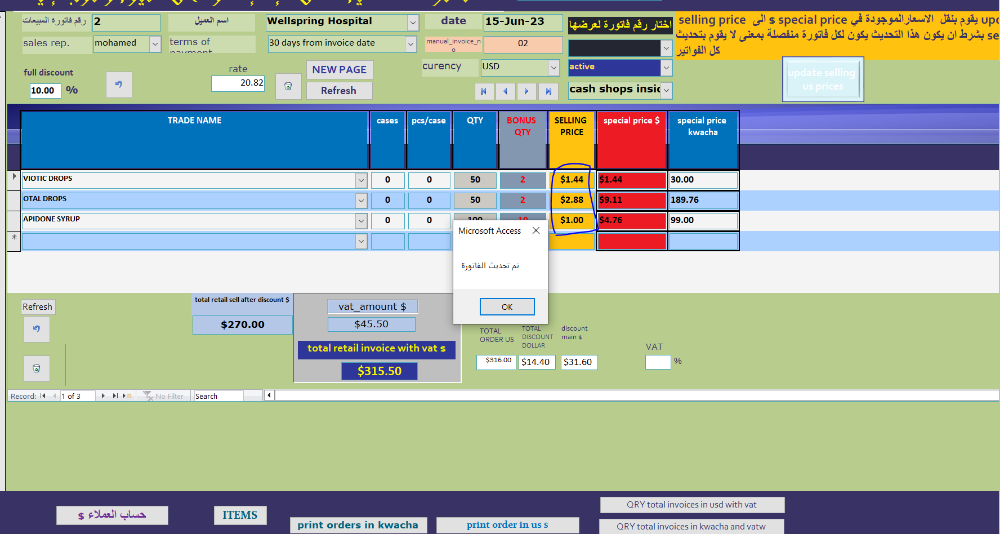Expand the sales rep dropdown showing mohamed
Screen dimensions: 1000x534
pyautogui.click(x=155, y=44)
